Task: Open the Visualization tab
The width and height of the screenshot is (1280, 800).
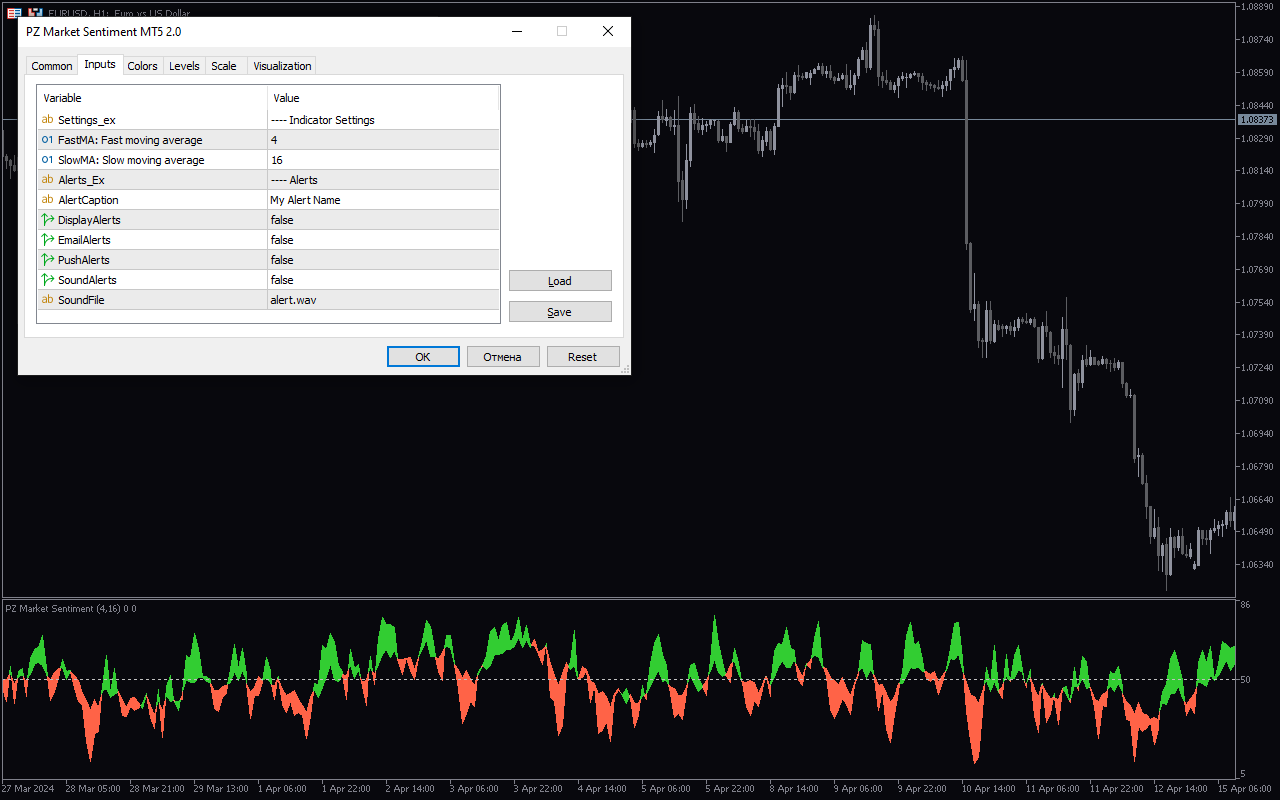Action: pos(282,66)
